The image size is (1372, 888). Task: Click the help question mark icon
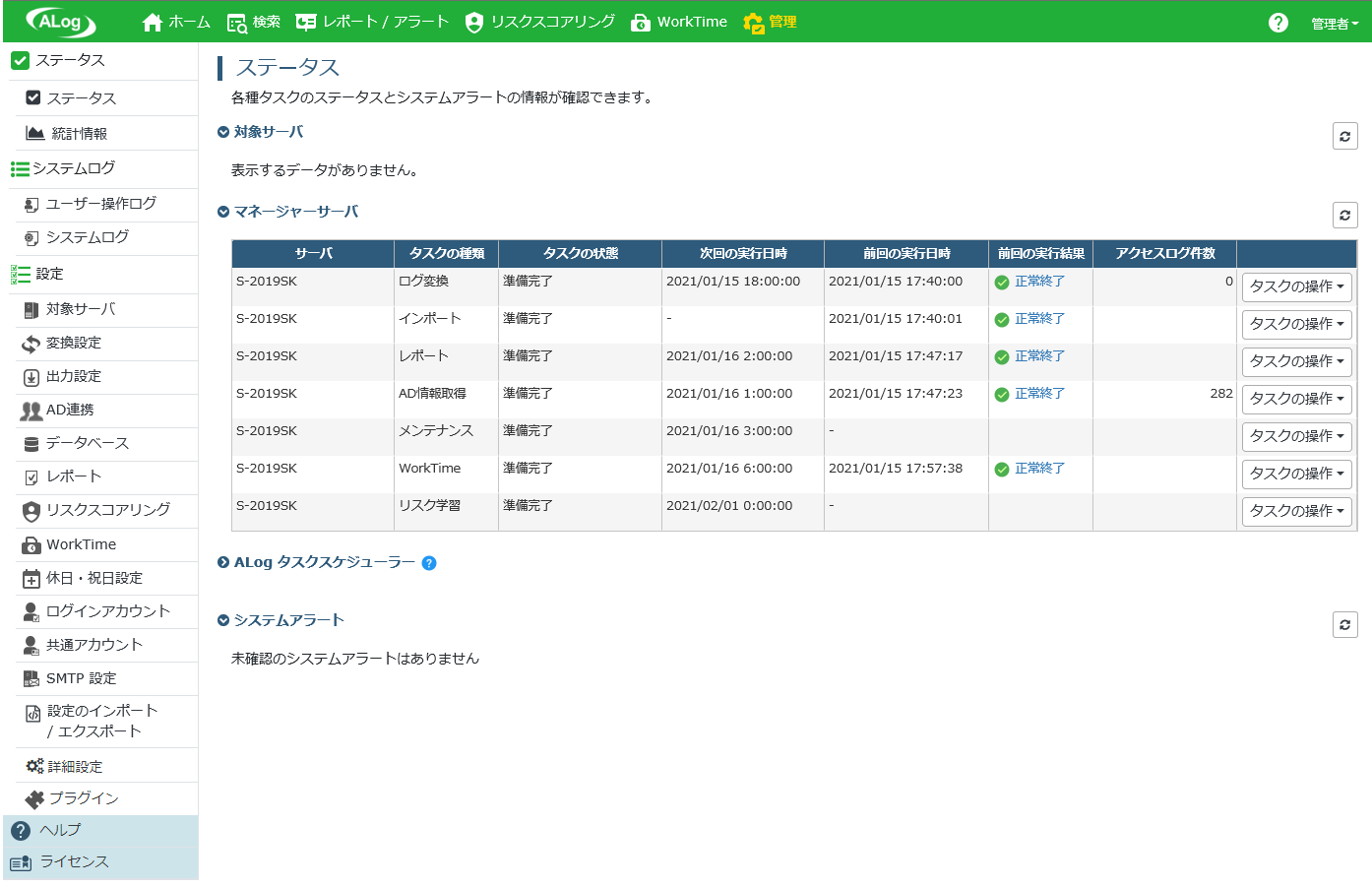coord(1278,23)
